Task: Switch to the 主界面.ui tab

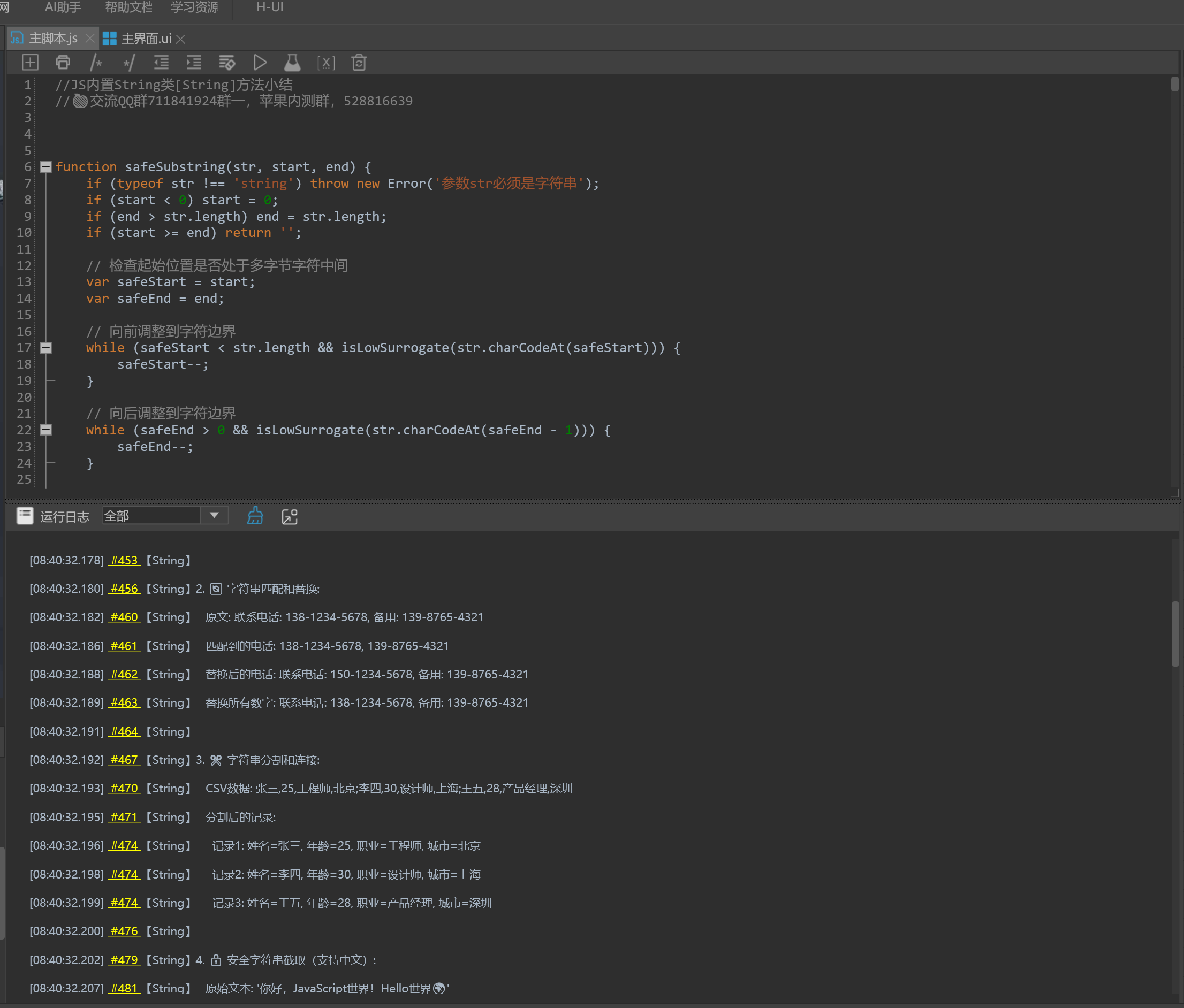Action: [146, 39]
